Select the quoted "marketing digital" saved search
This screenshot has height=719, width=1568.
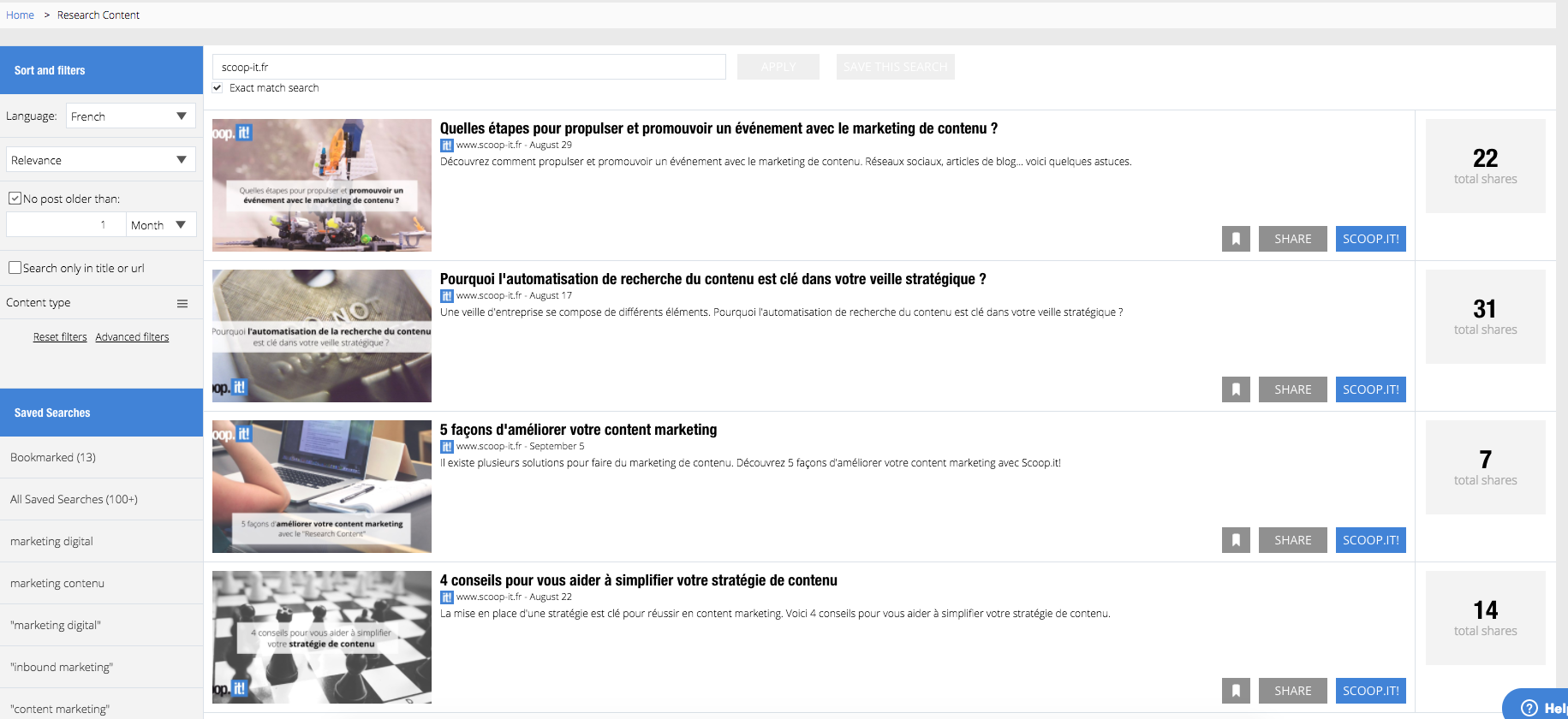point(101,625)
